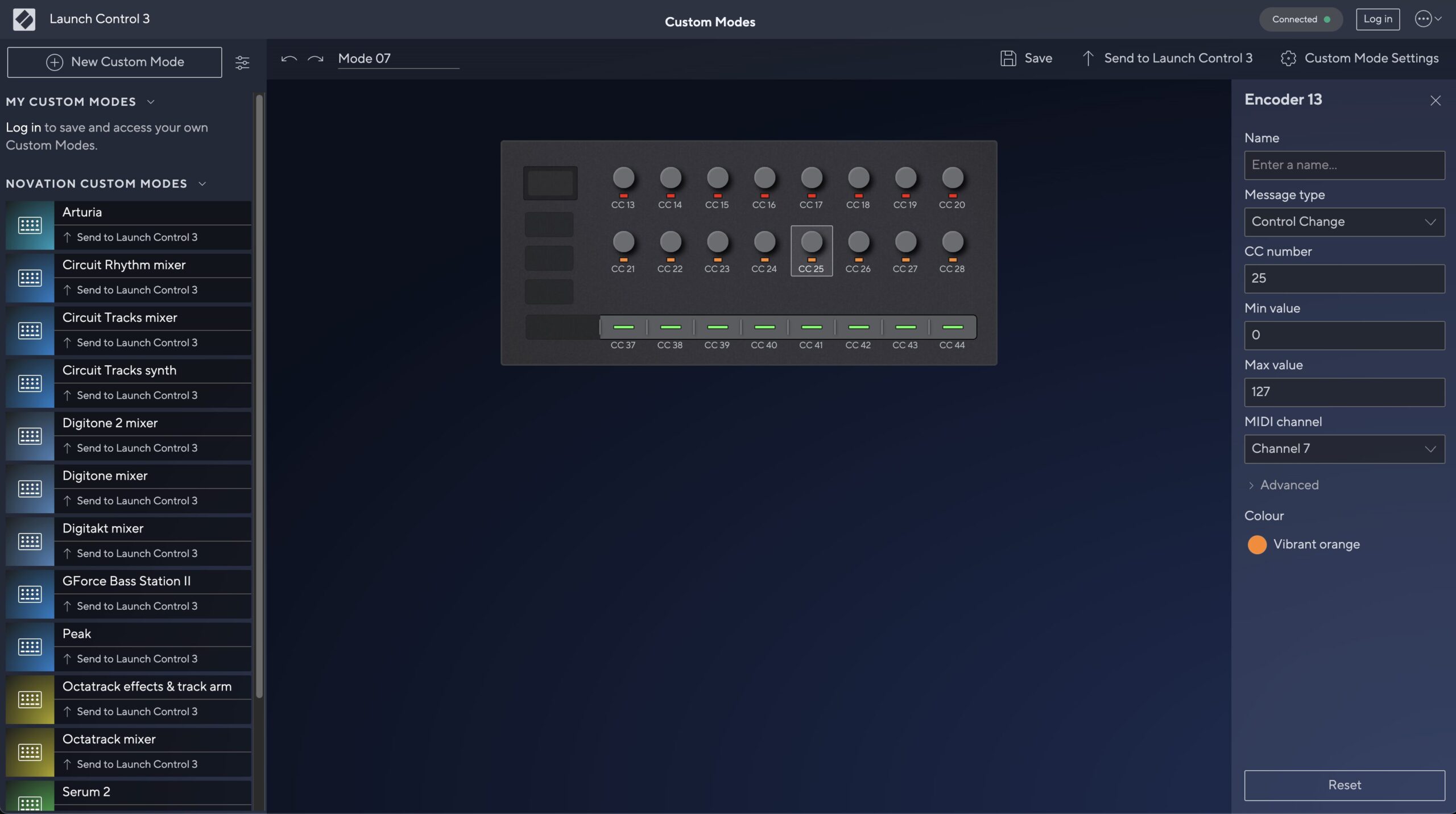
Task: Click the redo arrow icon
Action: tap(315, 59)
